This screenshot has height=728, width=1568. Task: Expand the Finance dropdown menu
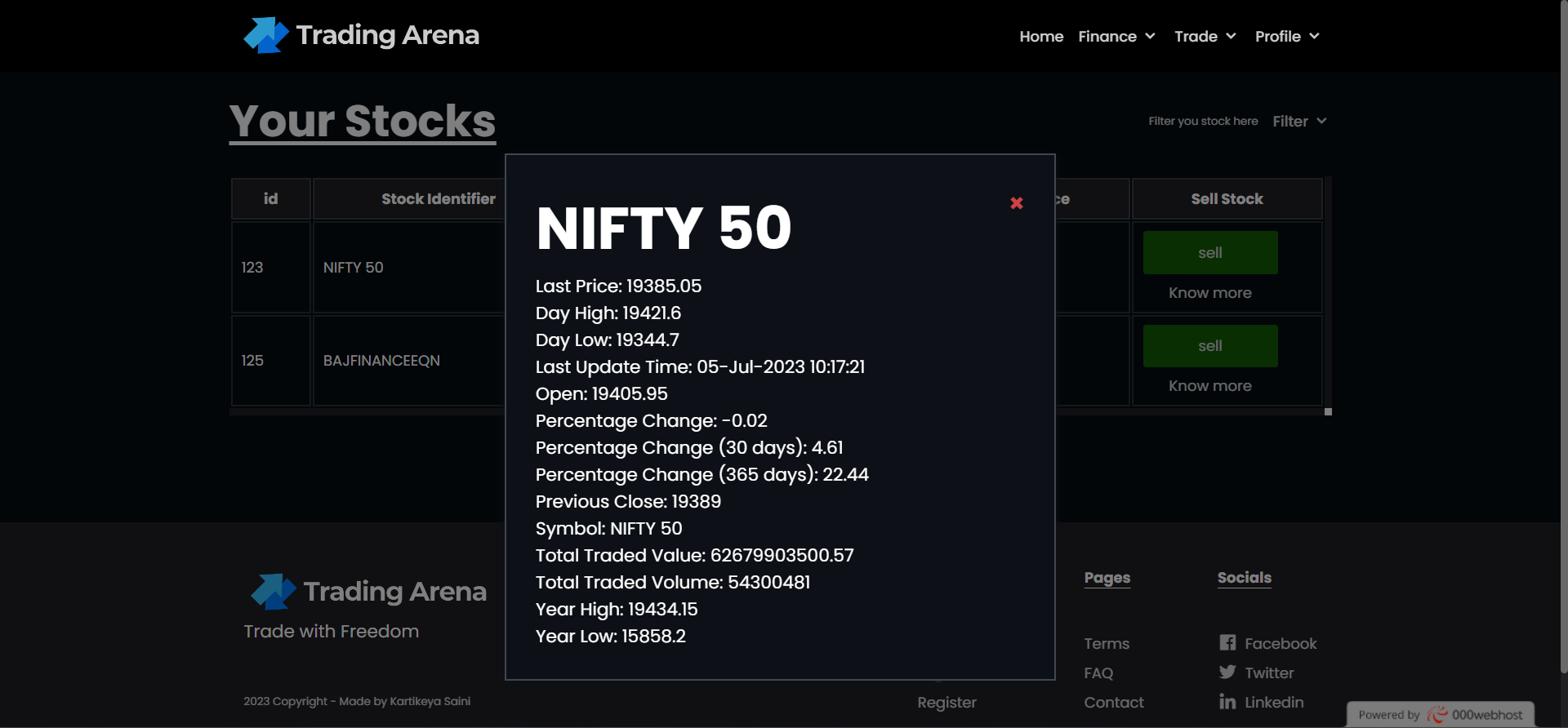coord(1116,36)
